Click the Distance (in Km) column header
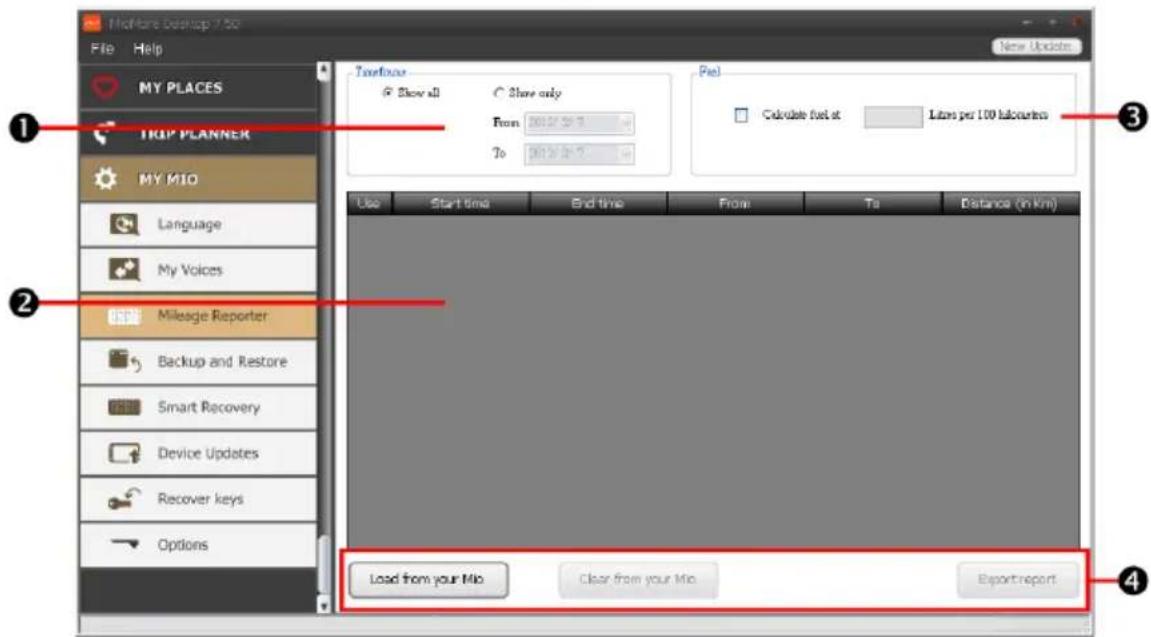 coord(1010,203)
